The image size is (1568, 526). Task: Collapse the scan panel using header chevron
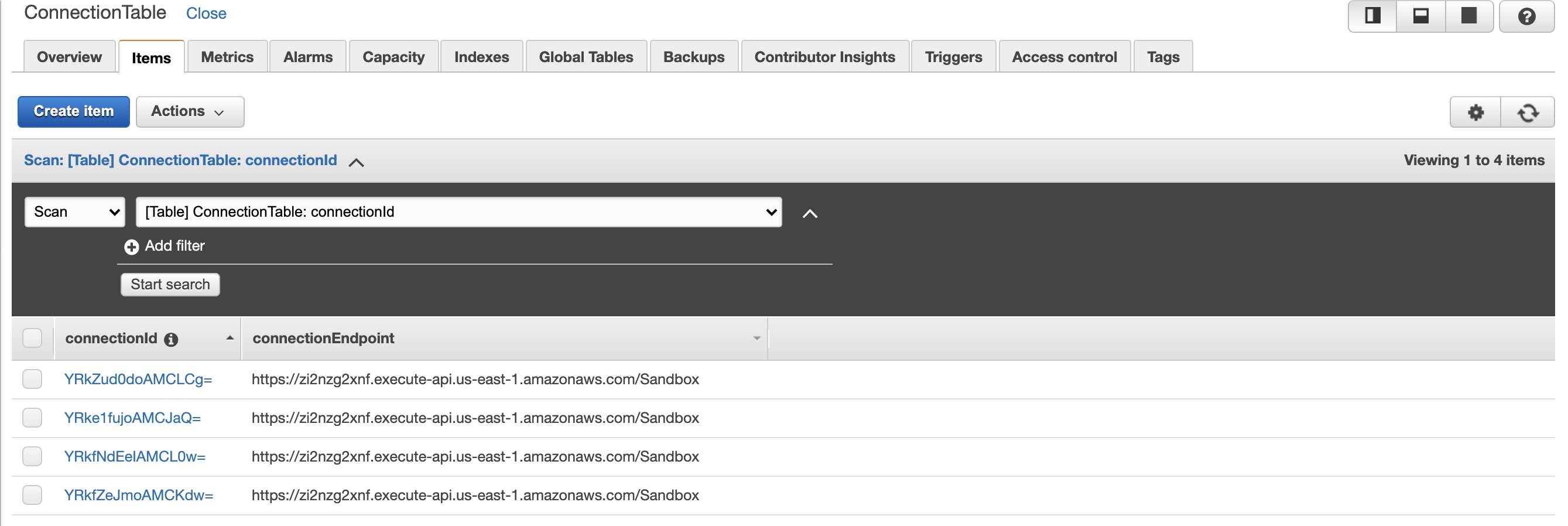tap(356, 162)
